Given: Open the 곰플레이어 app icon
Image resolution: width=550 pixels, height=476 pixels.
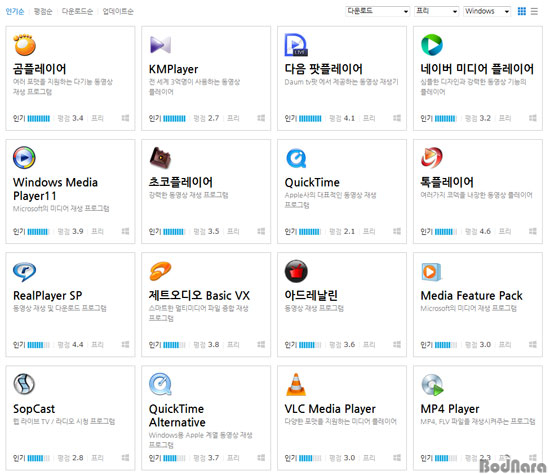Looking at the screenshot, I should click(25, 45).
